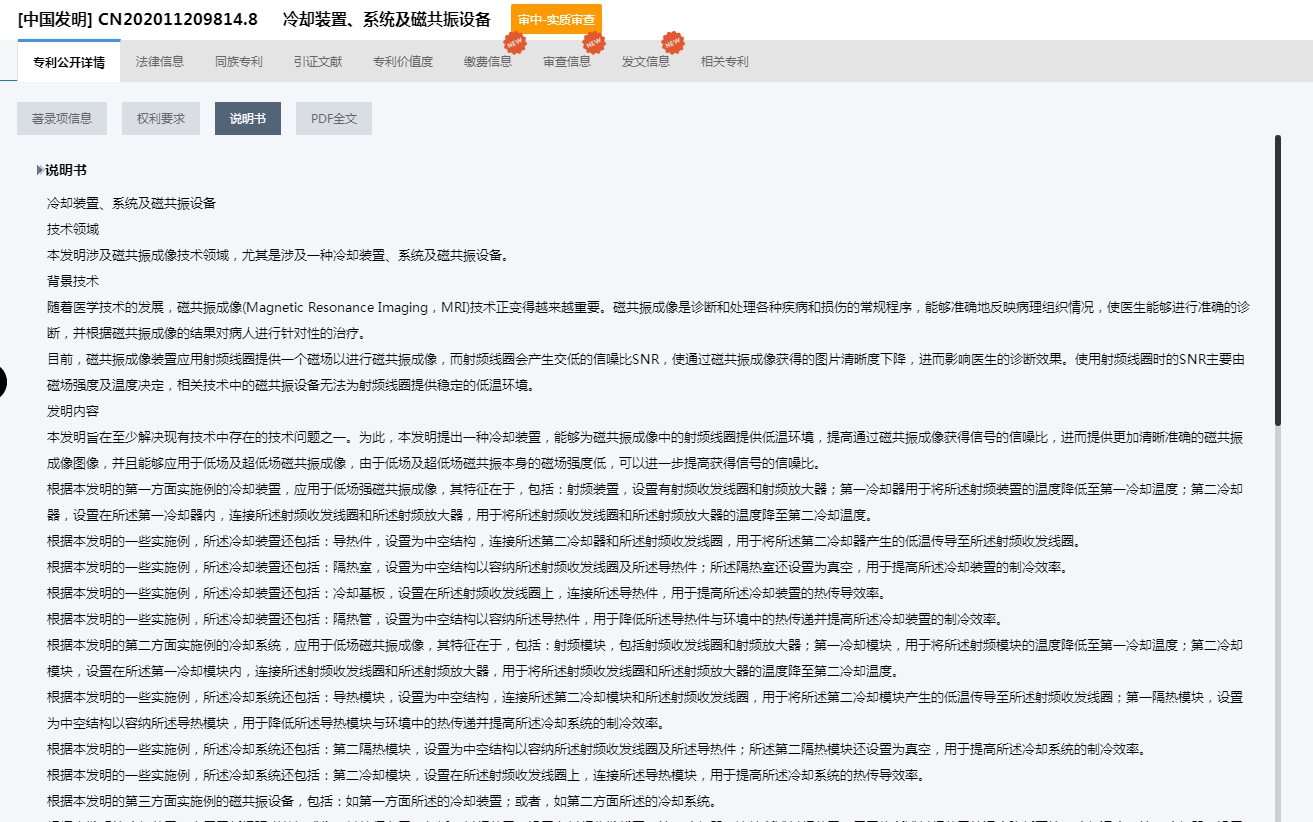Go to the 引证文献 tab

pos(318,62)
